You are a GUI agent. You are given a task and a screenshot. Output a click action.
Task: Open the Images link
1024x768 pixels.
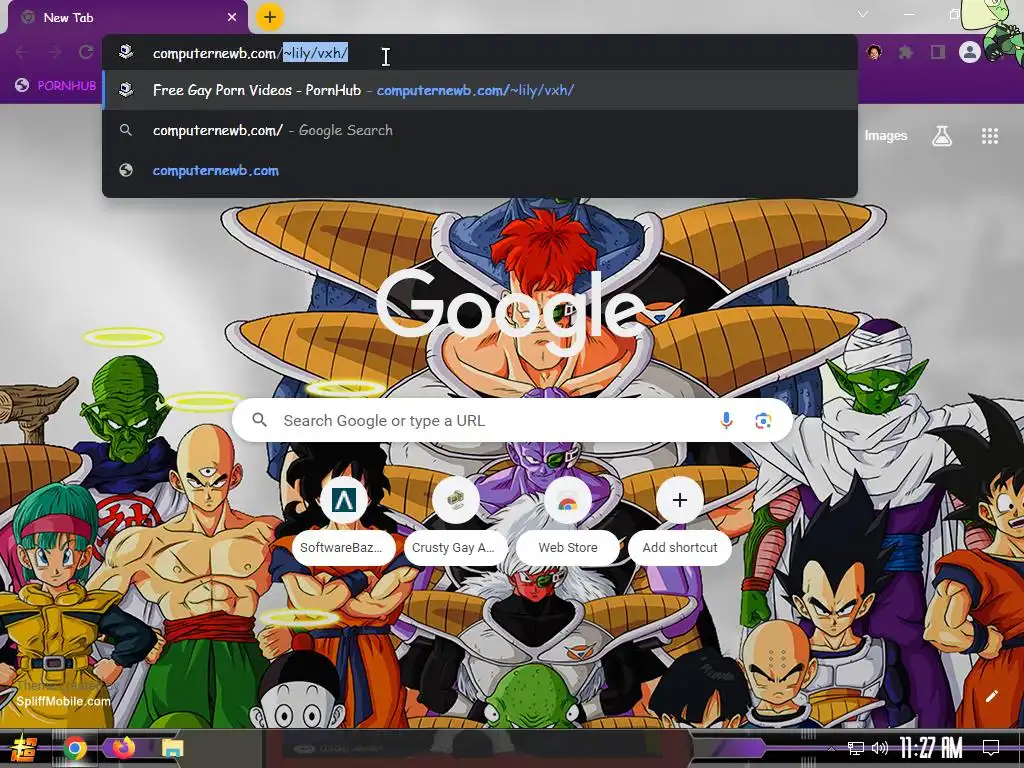click(886, 136)
